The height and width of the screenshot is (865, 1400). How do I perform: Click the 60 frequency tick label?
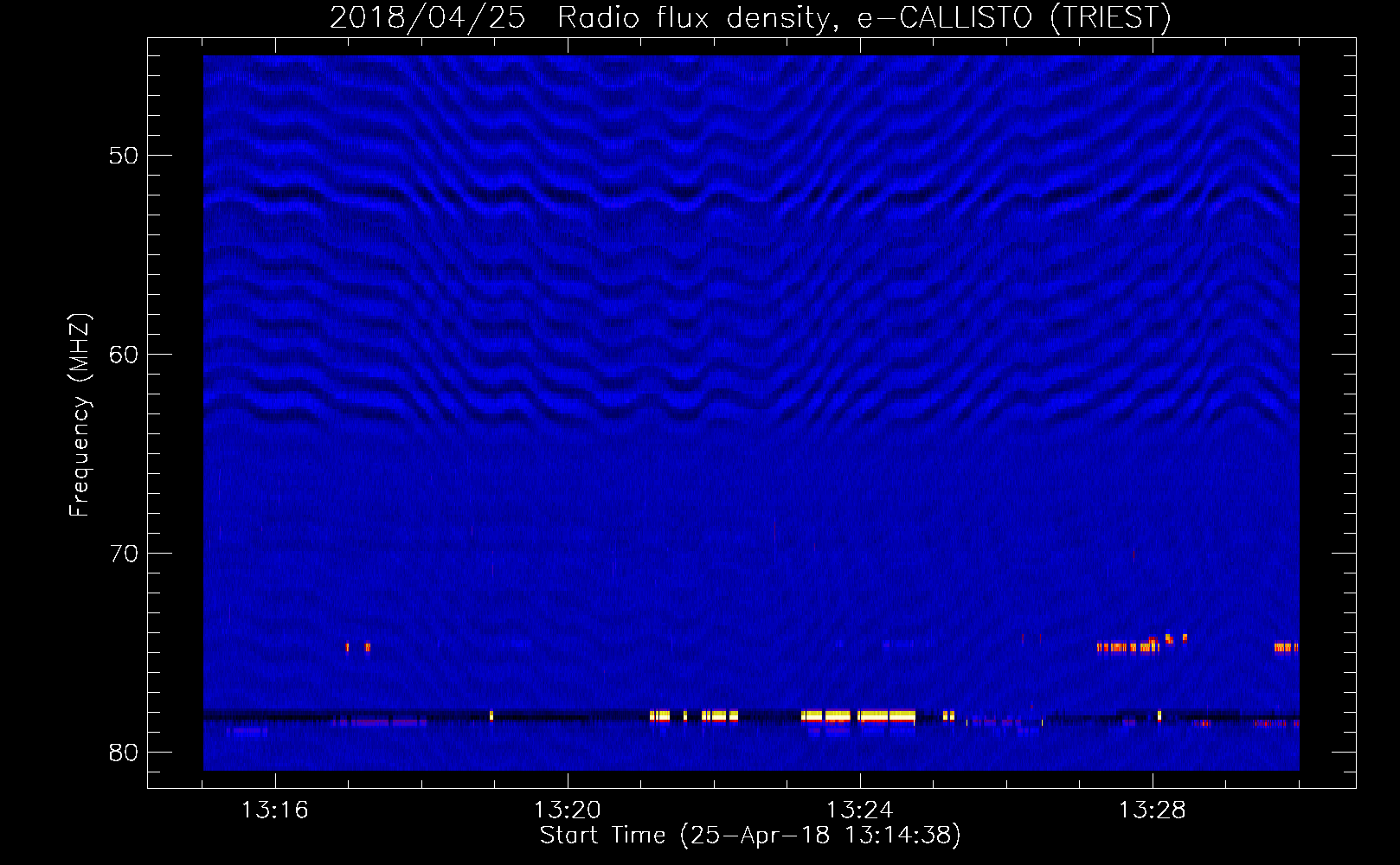pos(125,355)
